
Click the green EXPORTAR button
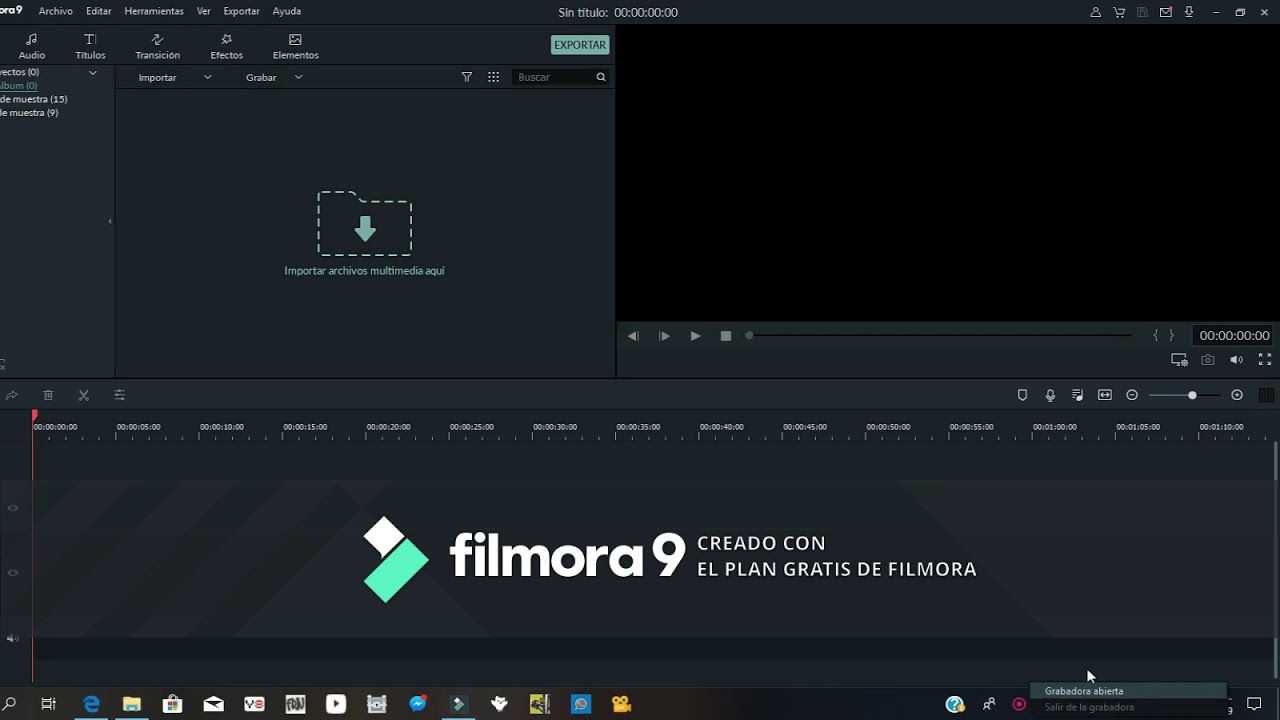click(x=580, y=45)
